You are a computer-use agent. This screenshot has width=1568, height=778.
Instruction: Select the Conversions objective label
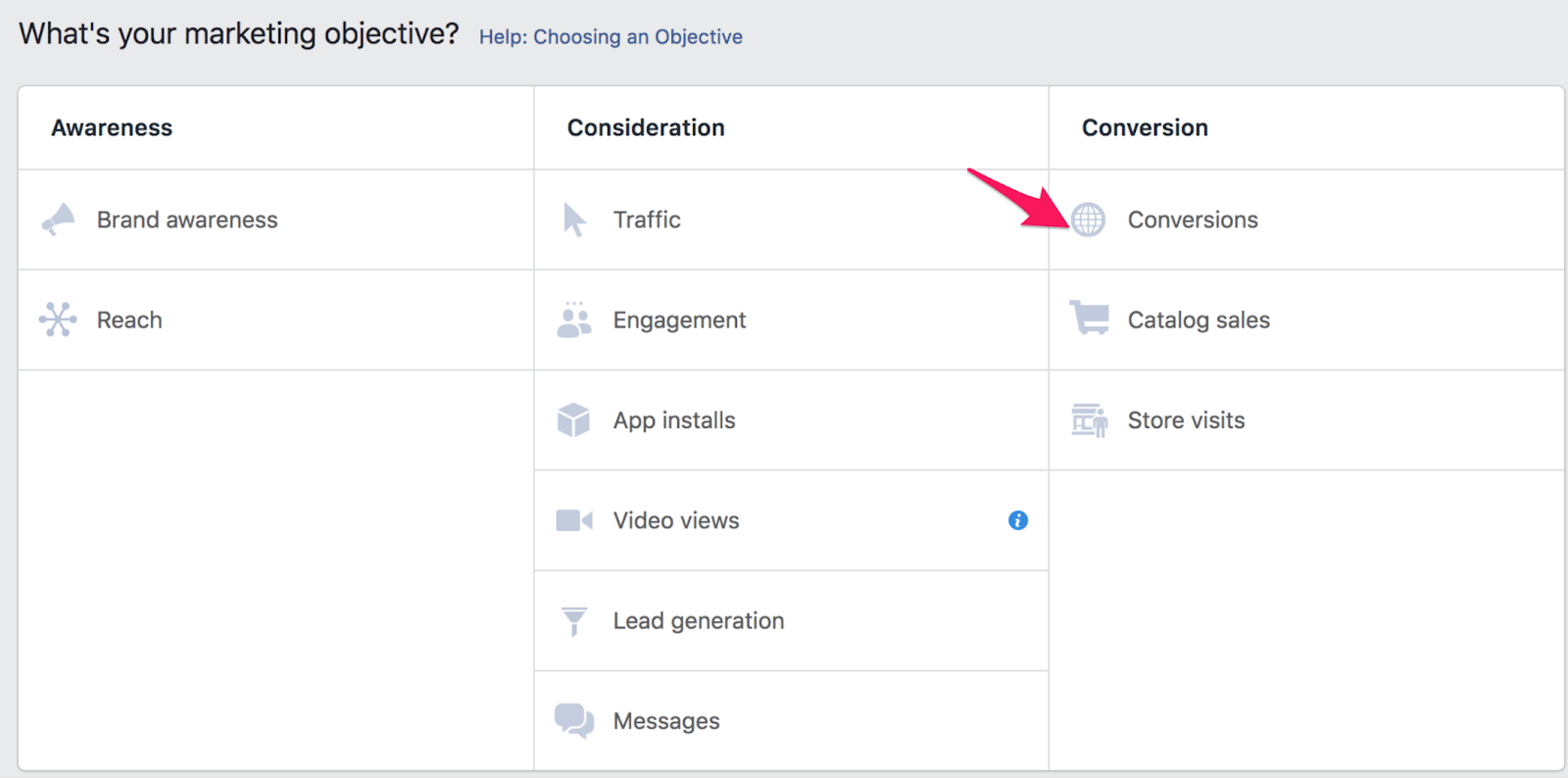pyautogui.click(x=1193, y=219)
